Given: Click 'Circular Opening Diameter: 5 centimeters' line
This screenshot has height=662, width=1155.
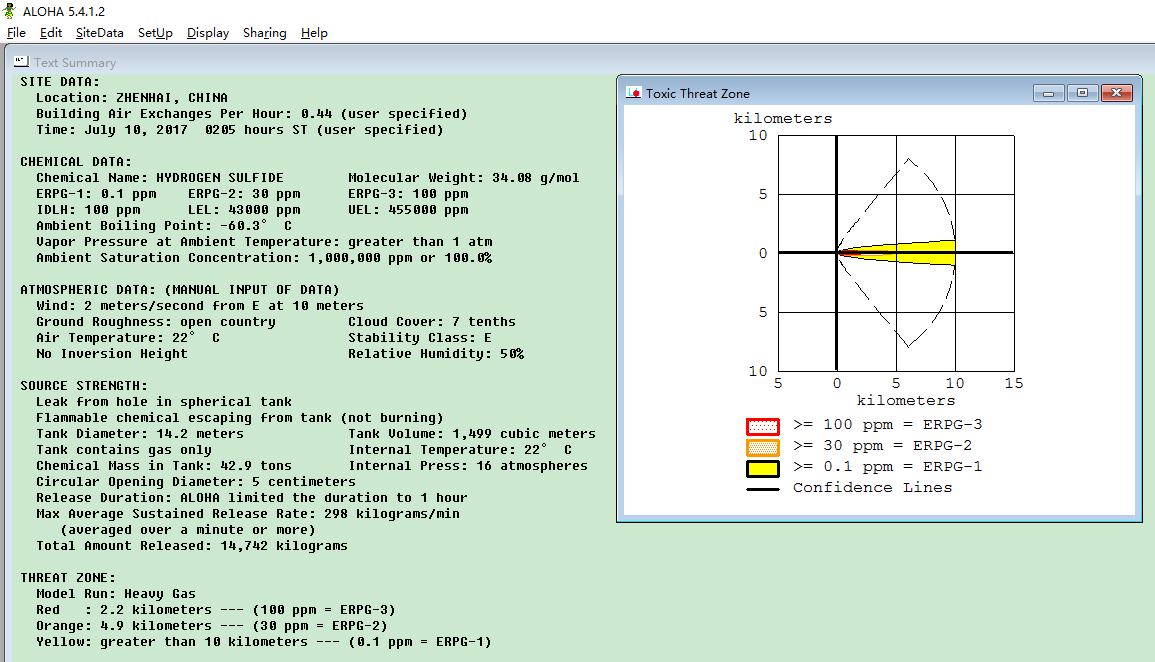Looking at the screenshot, I should (x=196, y=482).
